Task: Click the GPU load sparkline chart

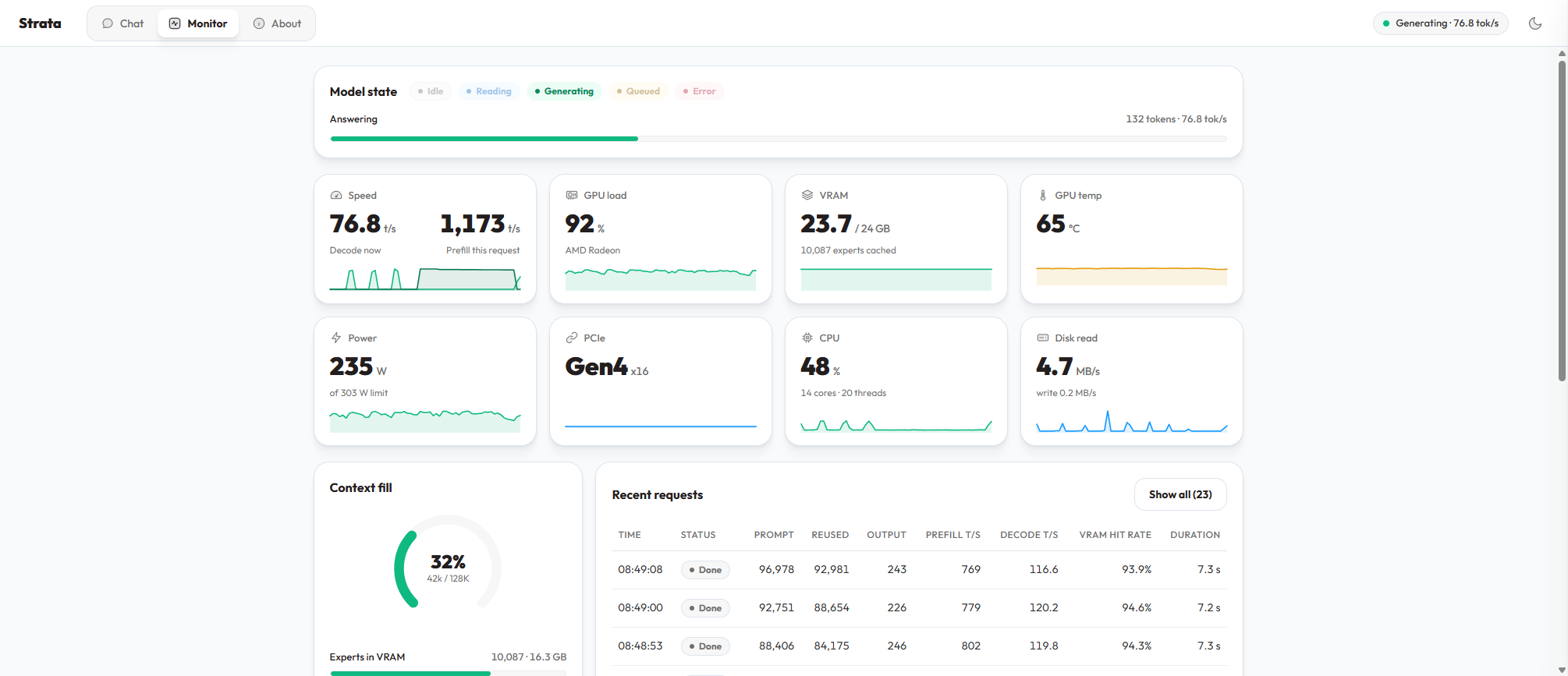Action: pos(661,279)
